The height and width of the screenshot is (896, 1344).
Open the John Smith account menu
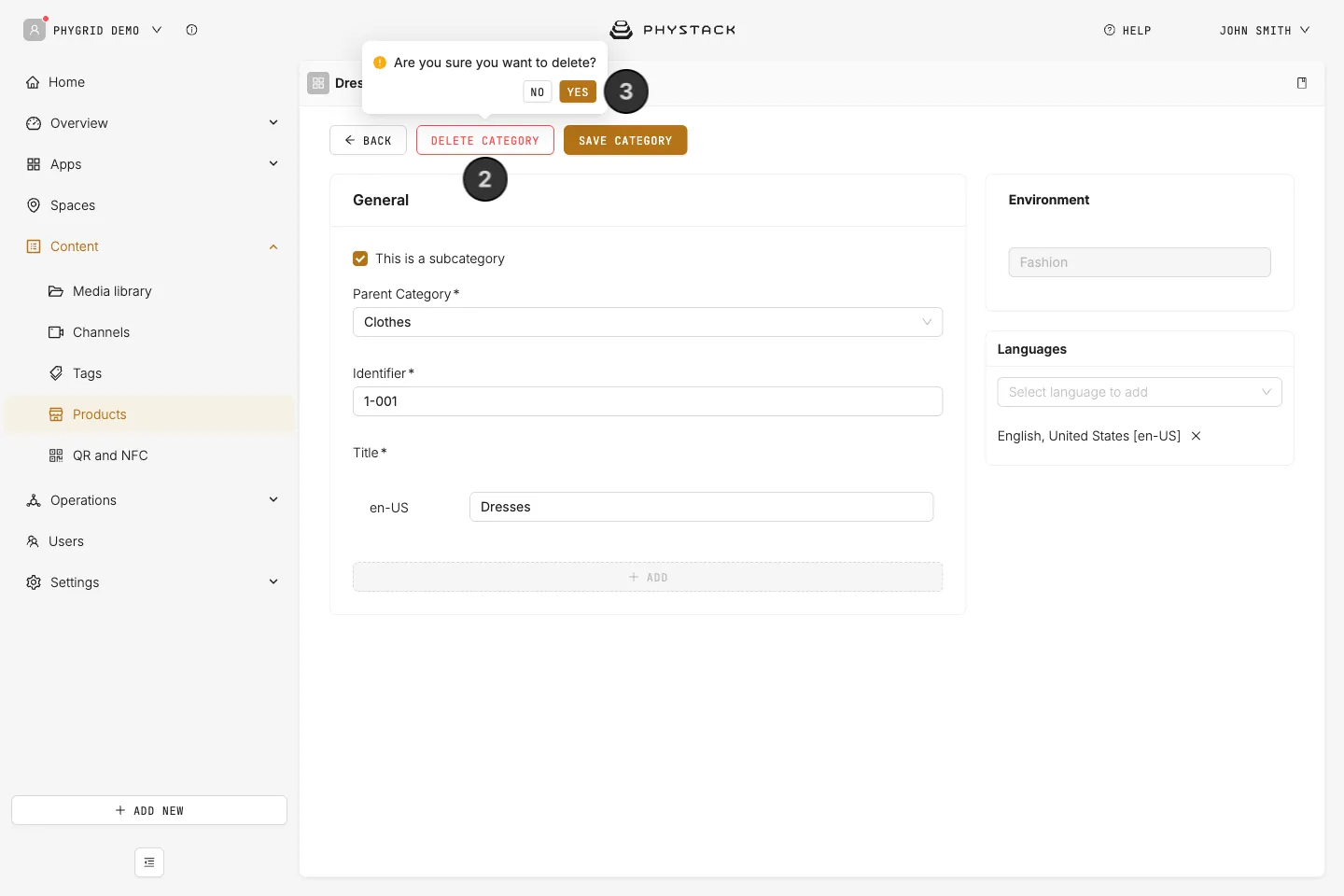(1265, 31)
